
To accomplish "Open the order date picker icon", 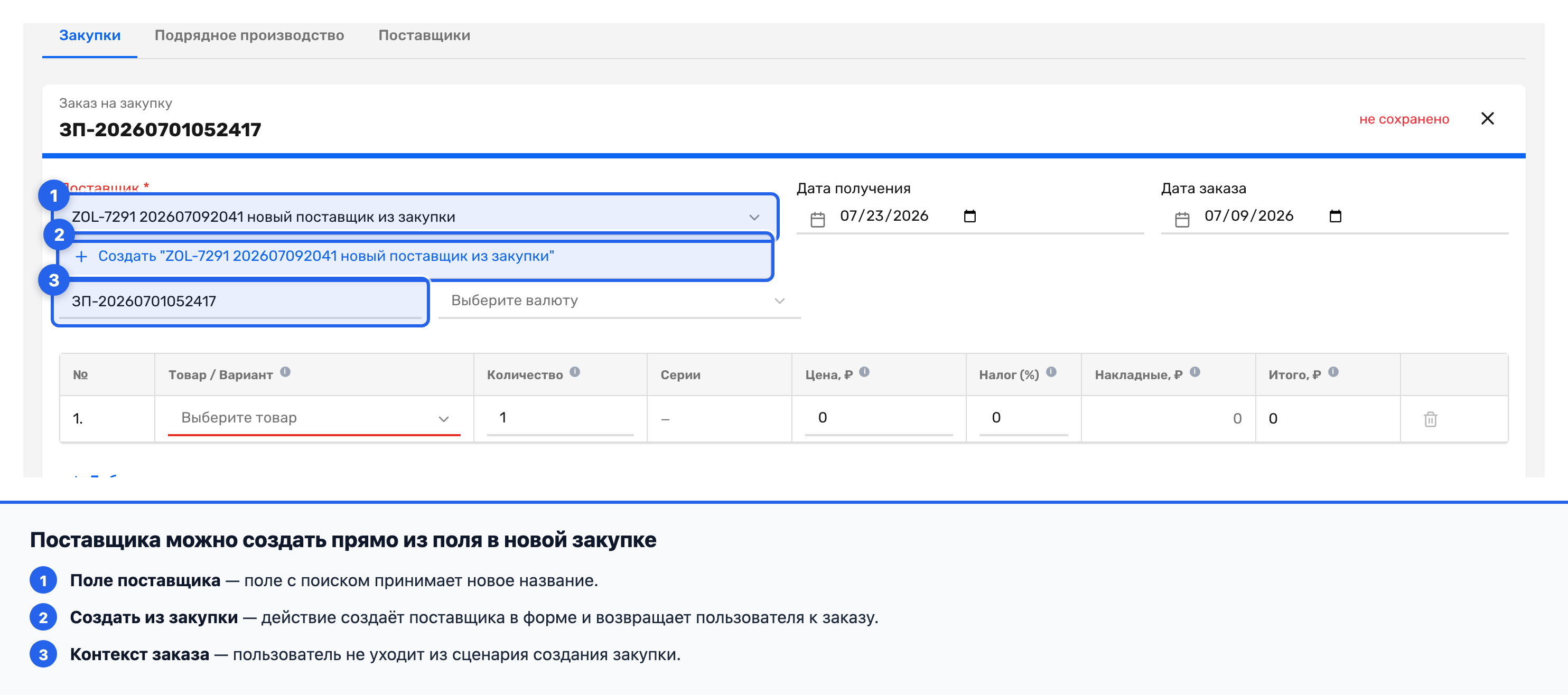I will (x=1335, y=216).
